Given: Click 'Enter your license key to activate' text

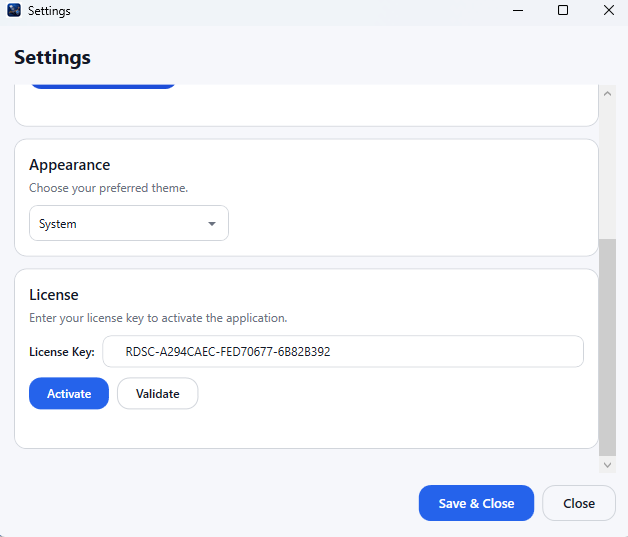Looking at the screenshot, I should (x=158, y=318).
